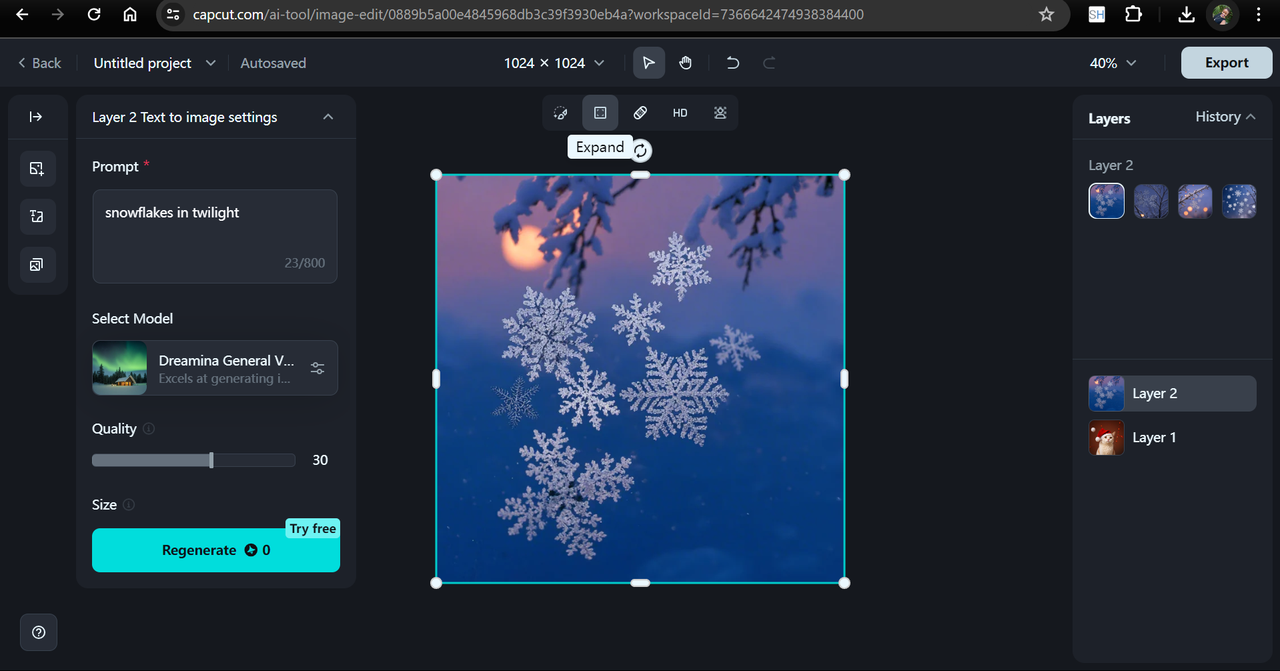The width and height of the screenshot is (1280, 671).
Task: Open the browser home page icon
Action: point(130,15)
